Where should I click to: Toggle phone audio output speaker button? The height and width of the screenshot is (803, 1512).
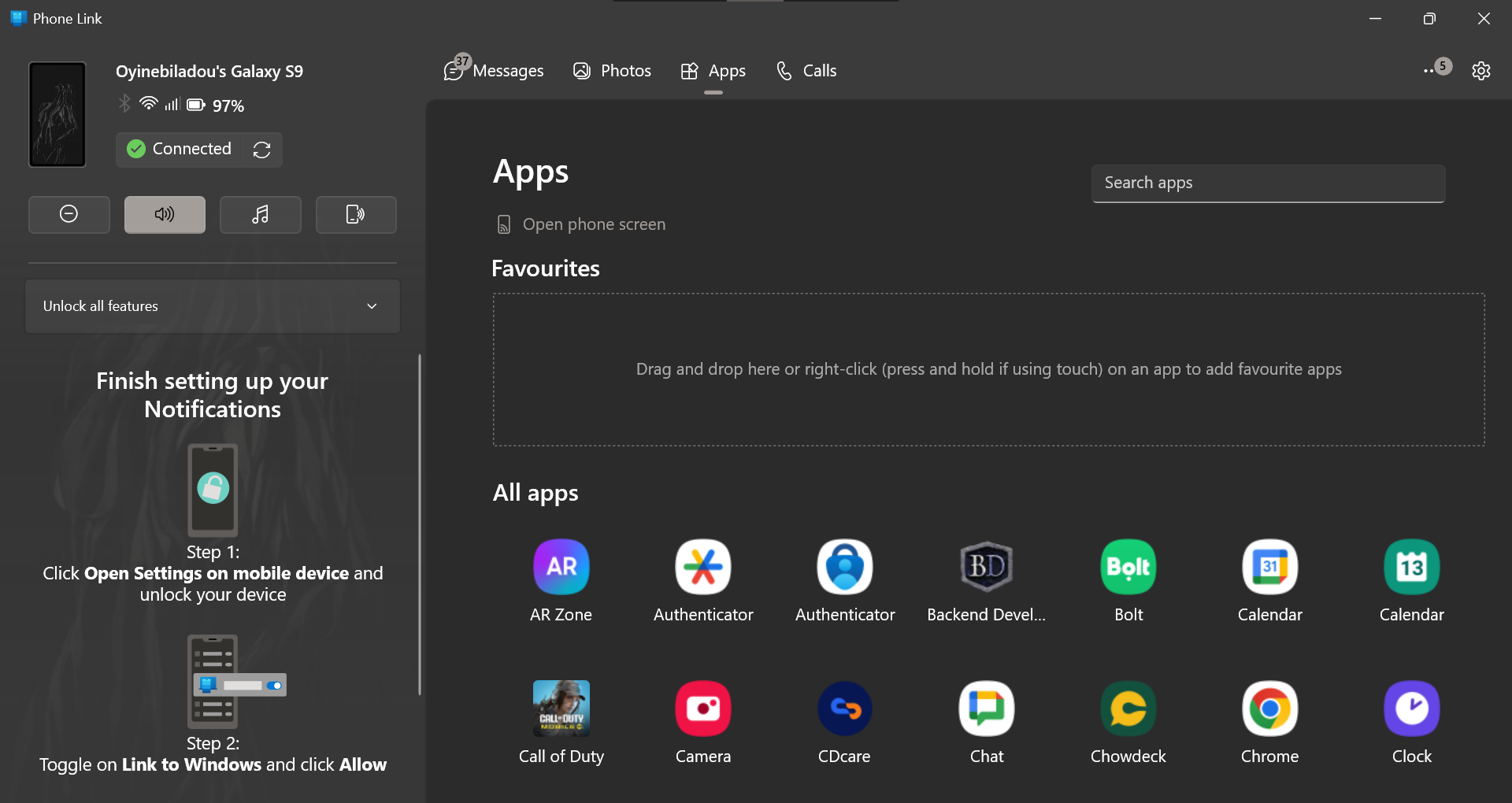point(164,214)
